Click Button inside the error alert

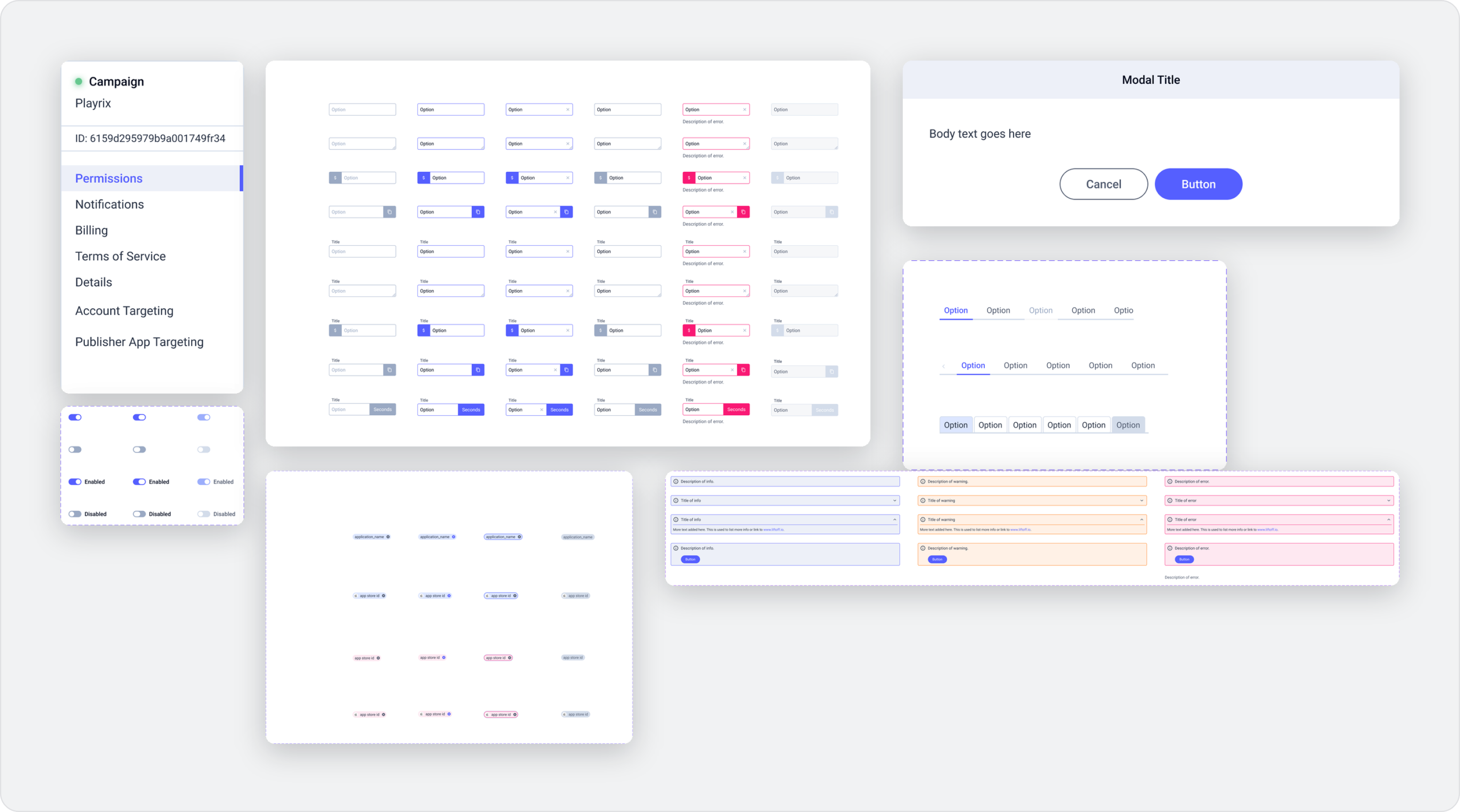coord(1184,560)
